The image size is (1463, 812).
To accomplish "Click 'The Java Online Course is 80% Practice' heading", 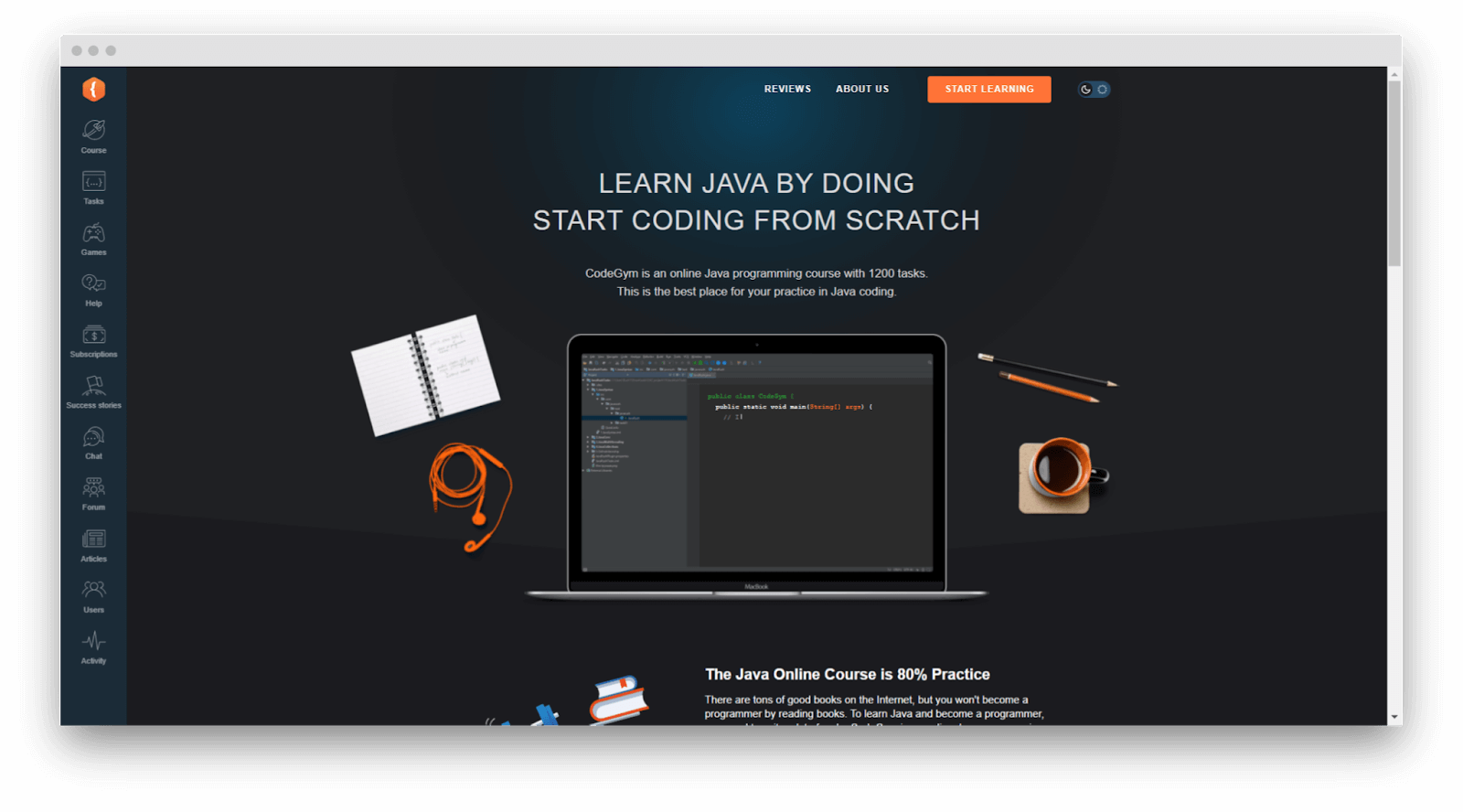I will [848, 674].
